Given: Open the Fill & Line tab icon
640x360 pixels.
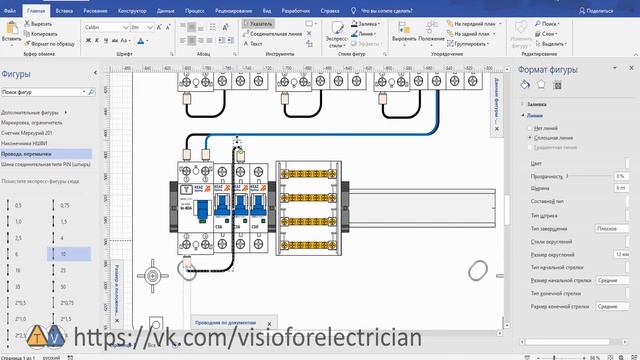Looking at the screenshot, I should pyautogui.click(x=525, y=84).
